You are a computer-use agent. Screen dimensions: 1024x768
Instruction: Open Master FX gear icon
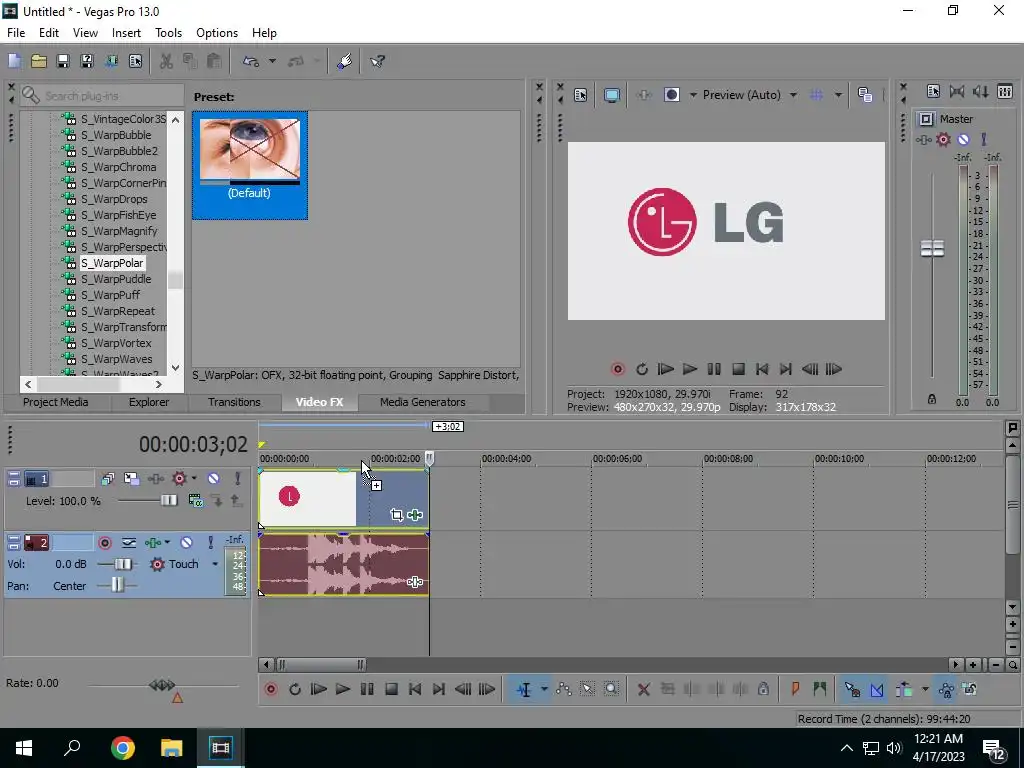click(943, 139)
